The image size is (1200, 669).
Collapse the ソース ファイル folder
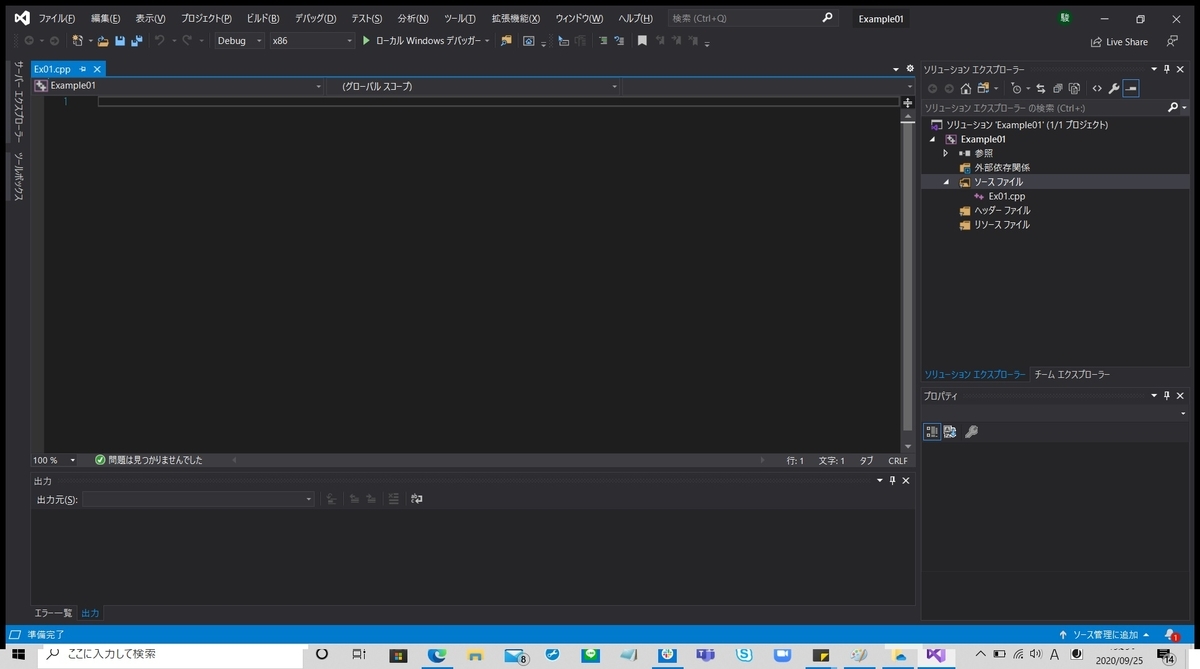coord(946,182)
